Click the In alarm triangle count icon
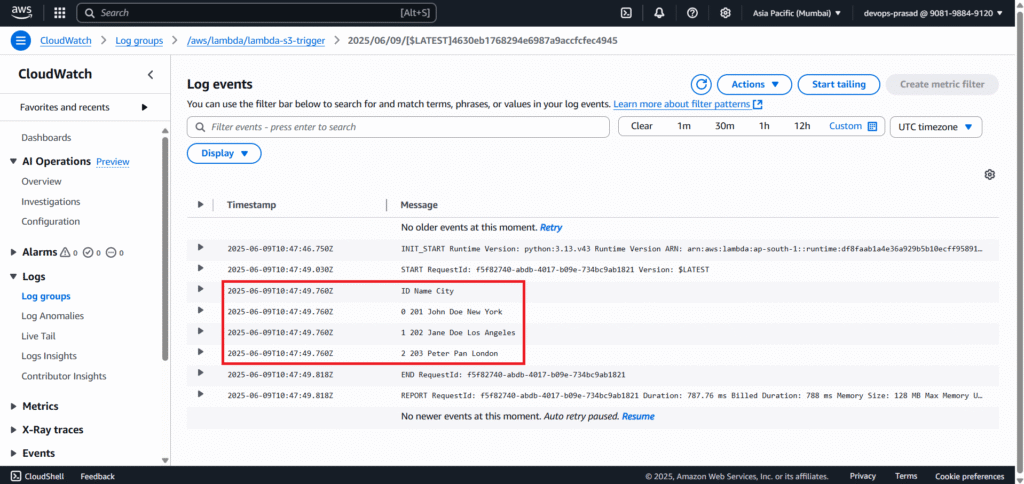The image size is (1024, 484). click(x=65, y=252)
